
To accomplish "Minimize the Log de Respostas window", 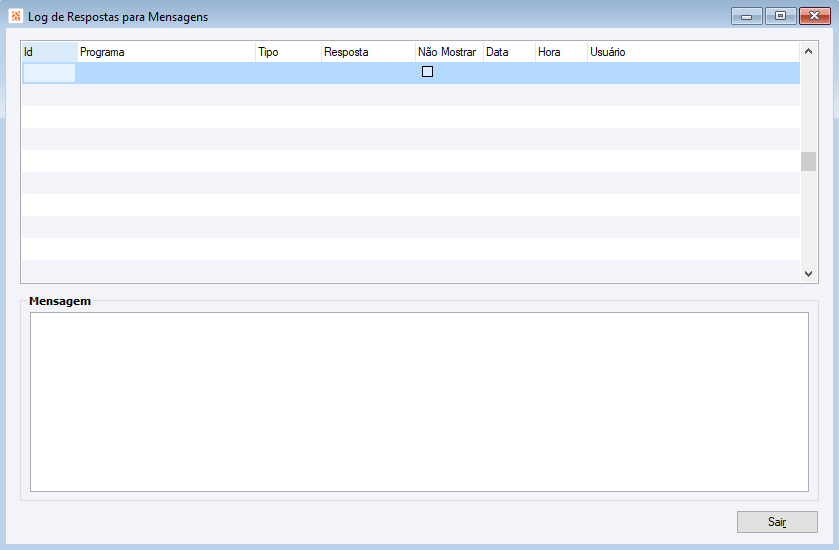I will click(746, 17).
